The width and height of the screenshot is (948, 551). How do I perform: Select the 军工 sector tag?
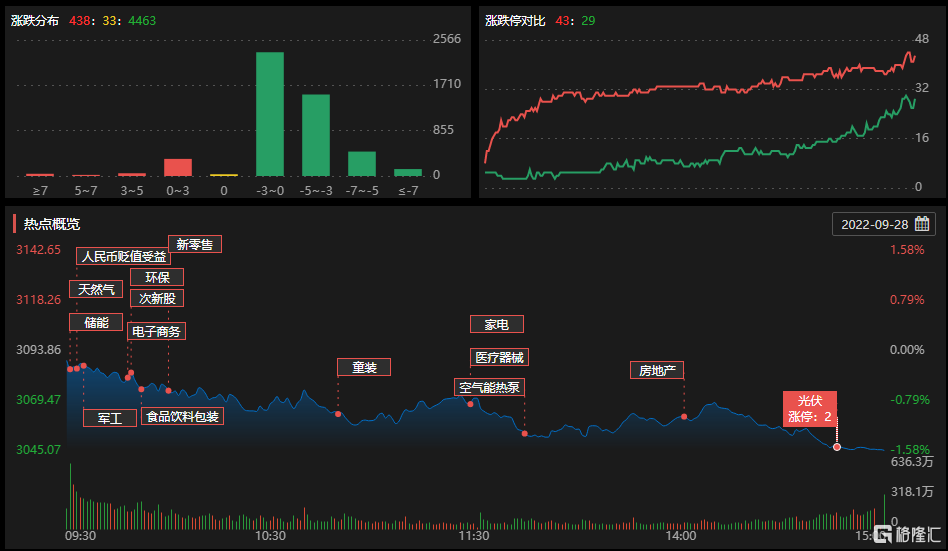coord(110,418)
